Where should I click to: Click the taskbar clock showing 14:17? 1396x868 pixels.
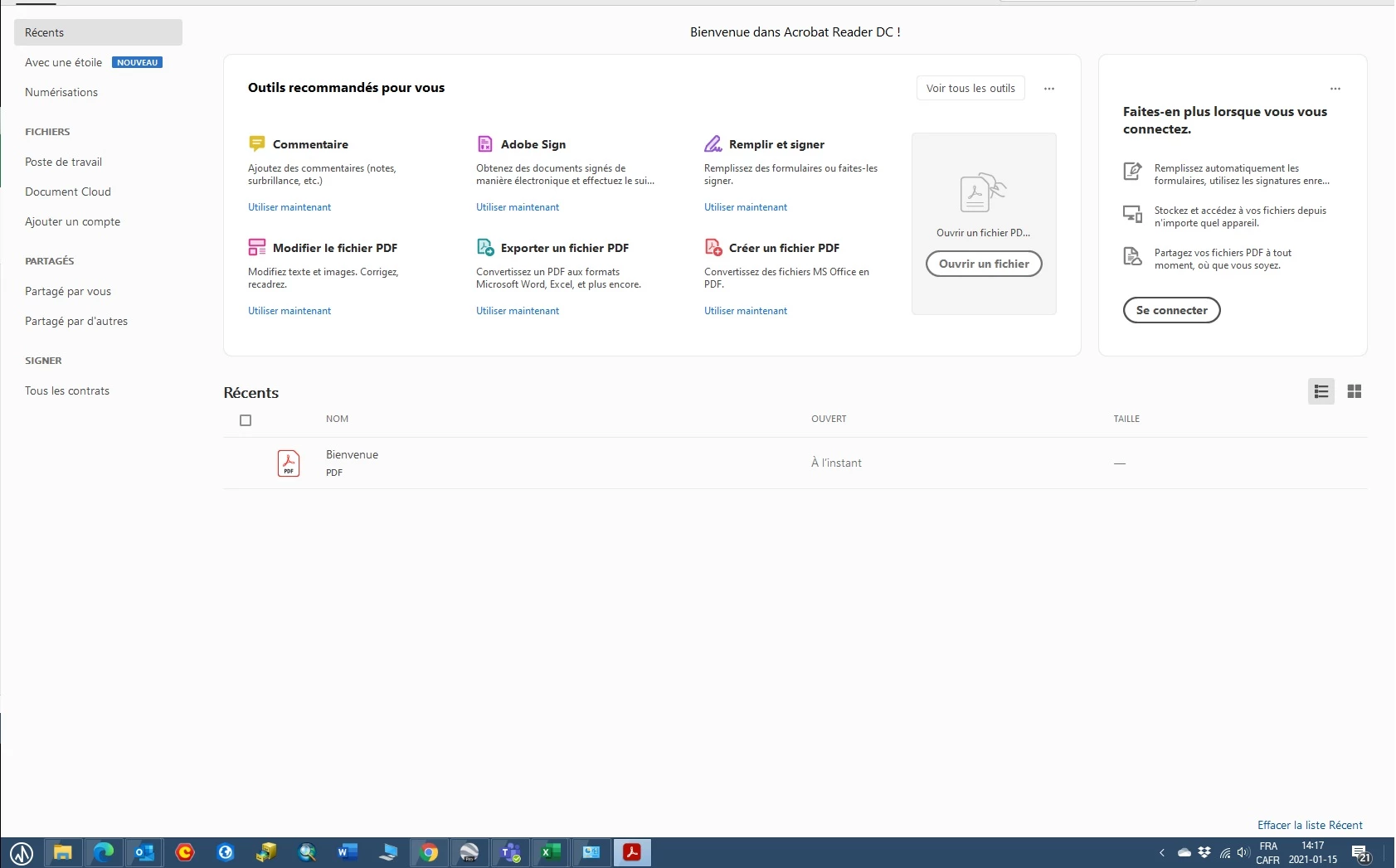tap(1313, 853)
